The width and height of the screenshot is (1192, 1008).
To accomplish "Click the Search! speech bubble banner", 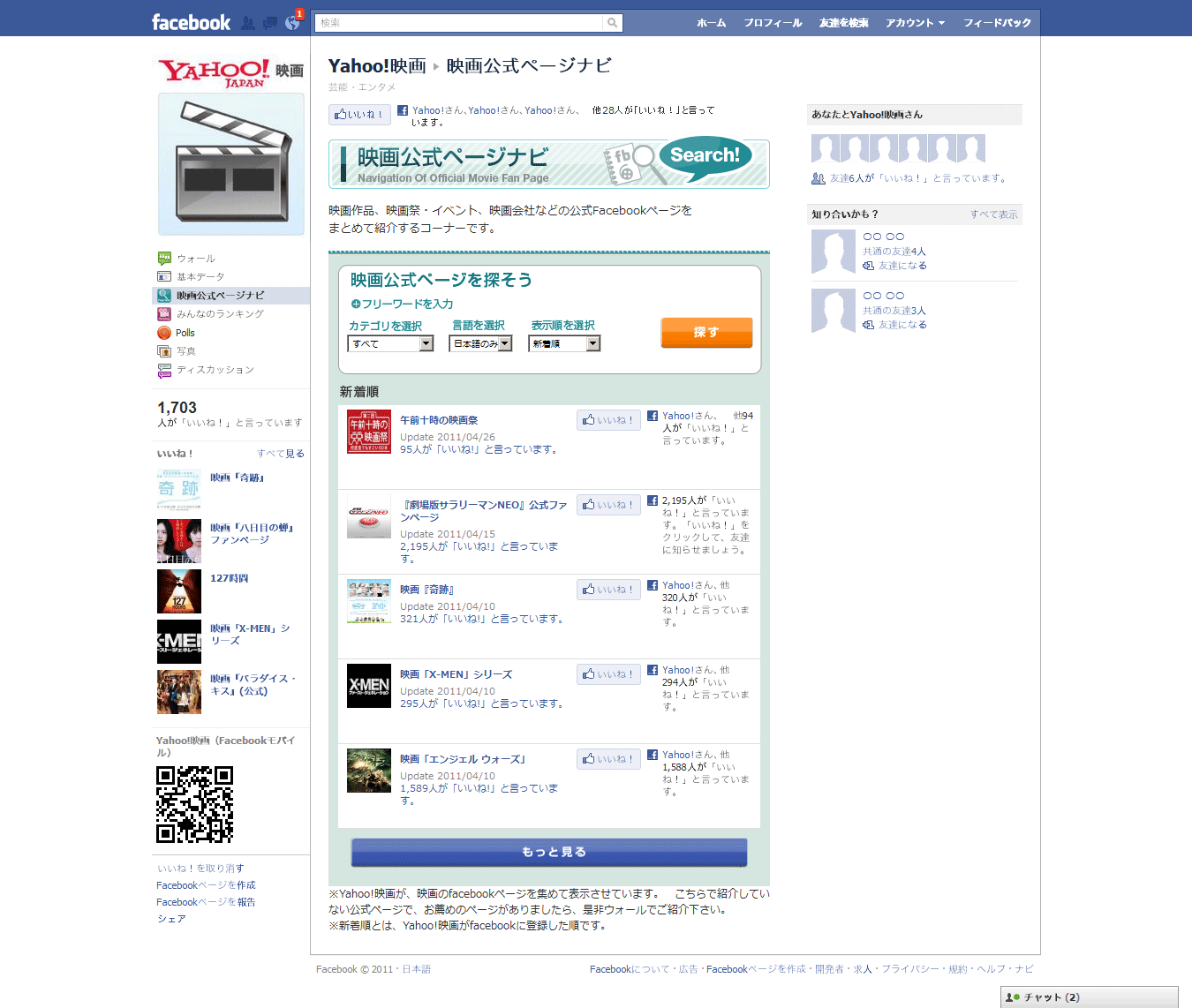I will click(x=704, y=157).
